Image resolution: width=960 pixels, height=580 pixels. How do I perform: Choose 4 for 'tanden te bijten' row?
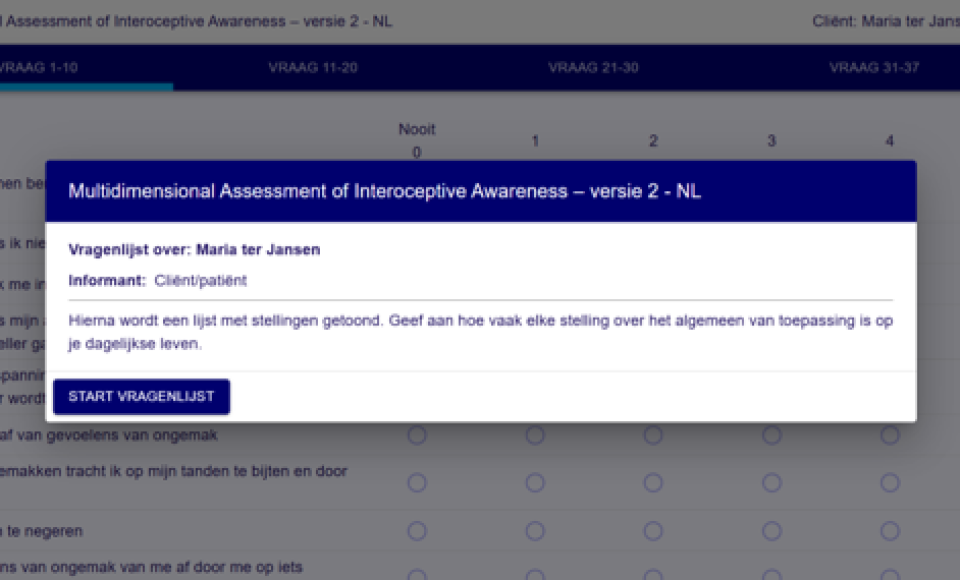click(x=890, y=483)
